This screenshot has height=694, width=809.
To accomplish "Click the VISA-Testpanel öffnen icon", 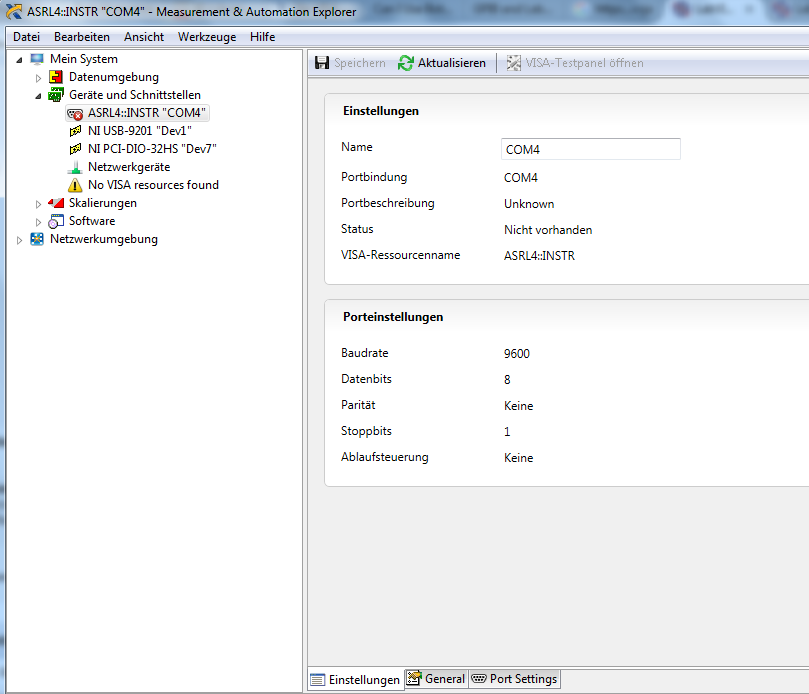I will [x=514, y=63].
